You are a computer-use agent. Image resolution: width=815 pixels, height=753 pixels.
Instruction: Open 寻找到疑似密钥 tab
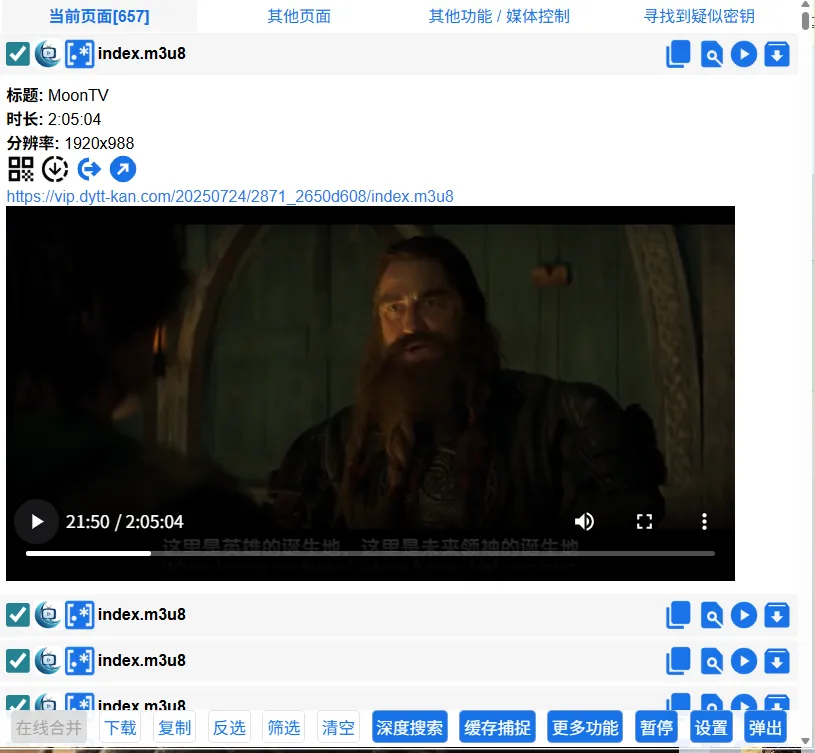699,16
